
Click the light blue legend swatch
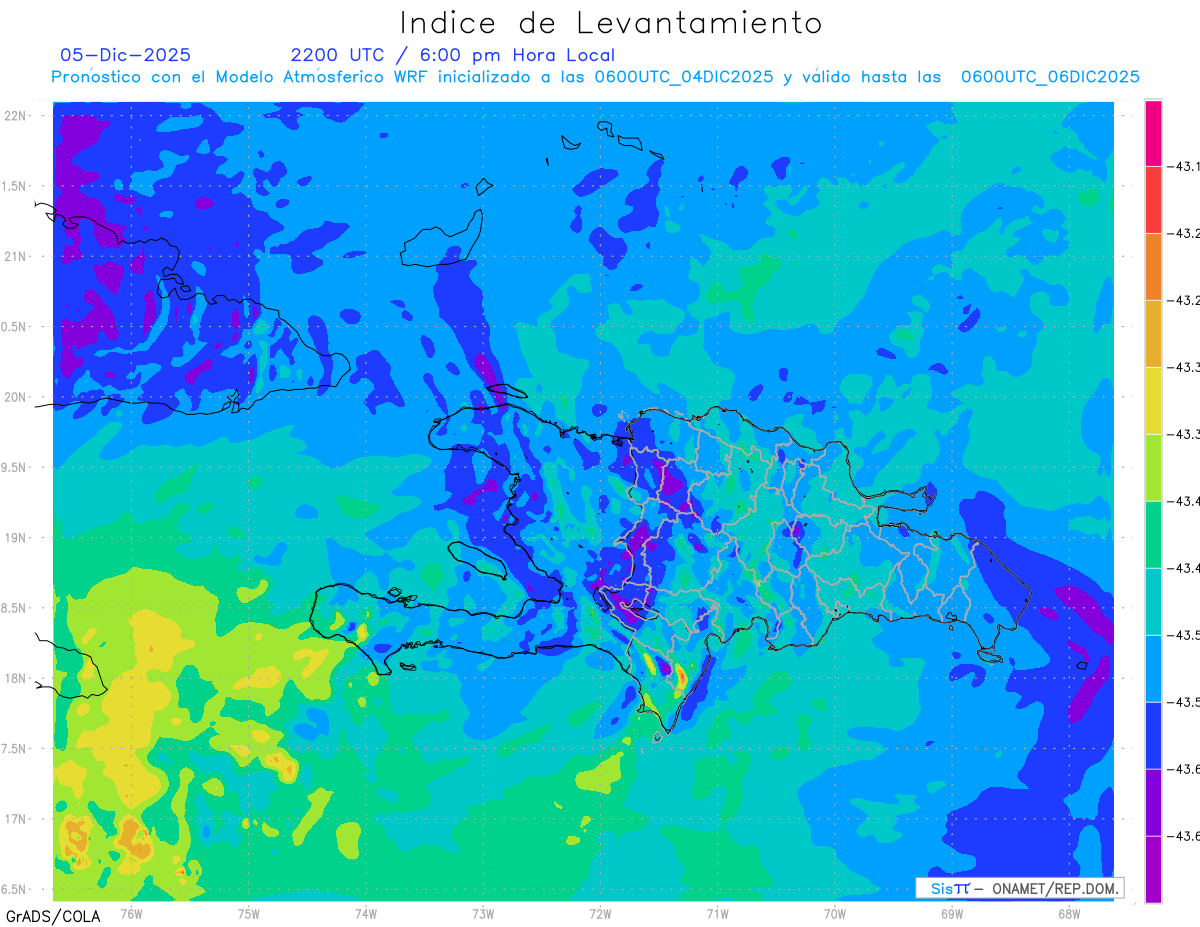pos(1153,669)
